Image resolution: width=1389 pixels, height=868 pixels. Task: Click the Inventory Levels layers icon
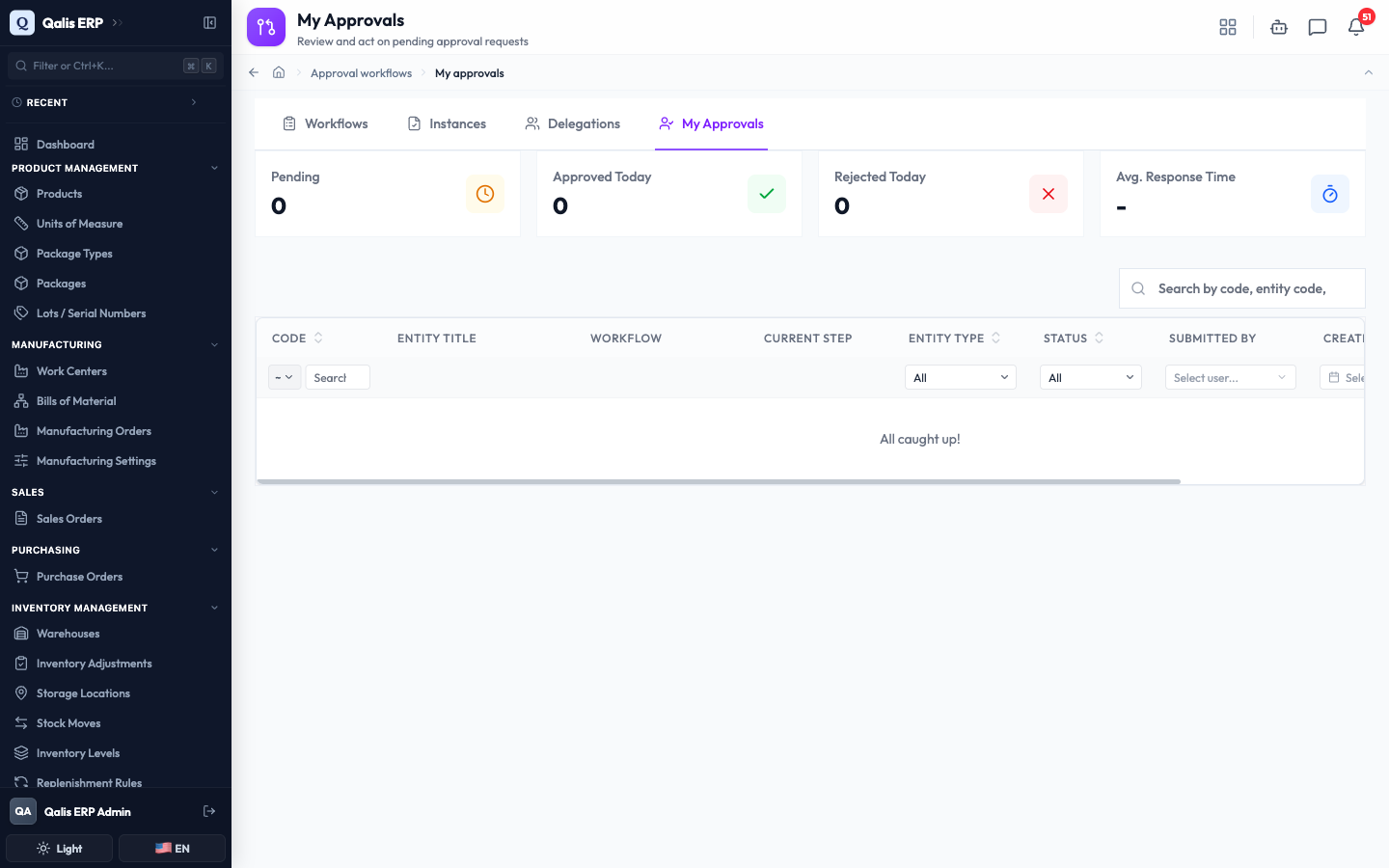(x=21, y=753)
